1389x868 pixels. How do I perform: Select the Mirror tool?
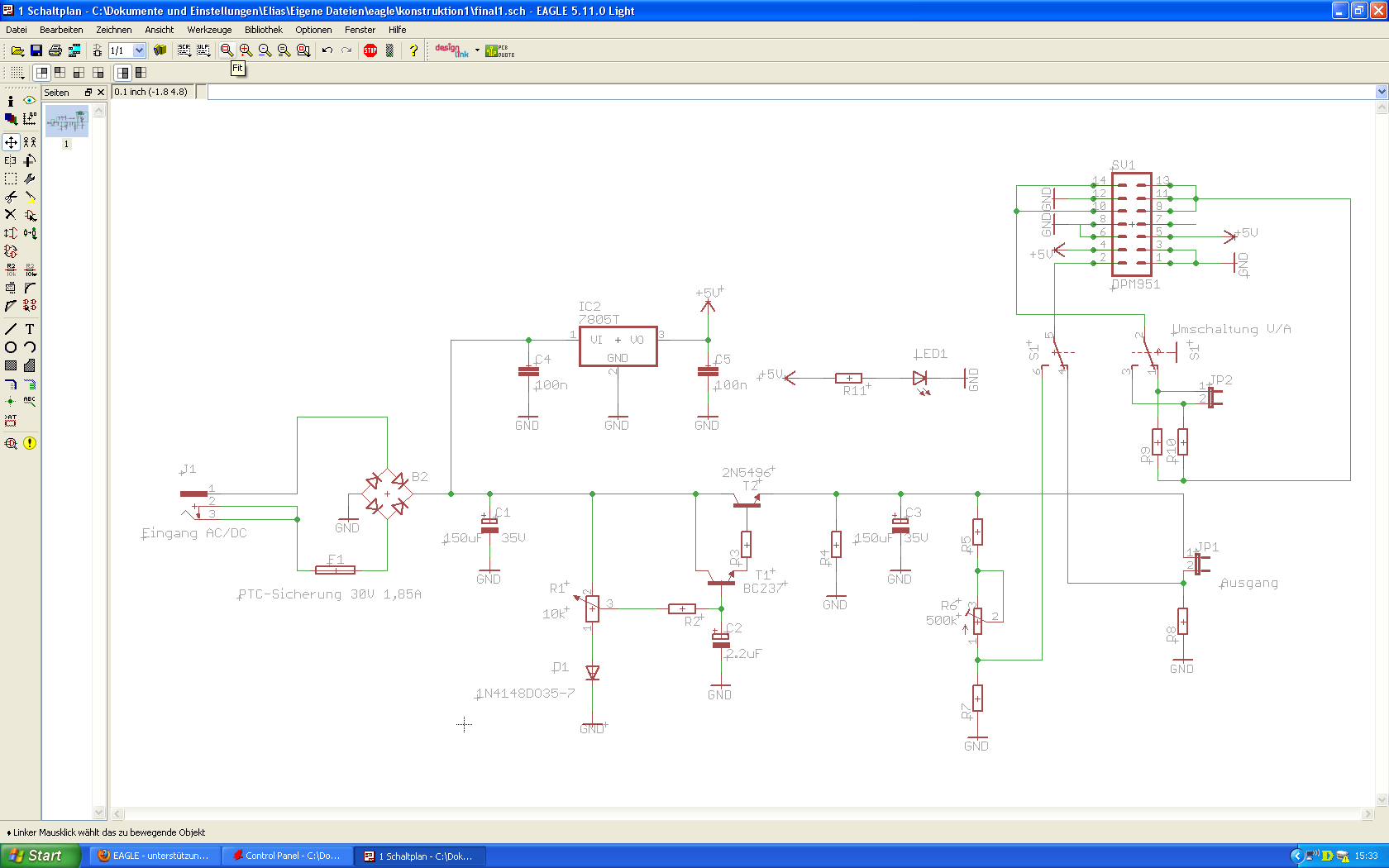click(11, 160)
